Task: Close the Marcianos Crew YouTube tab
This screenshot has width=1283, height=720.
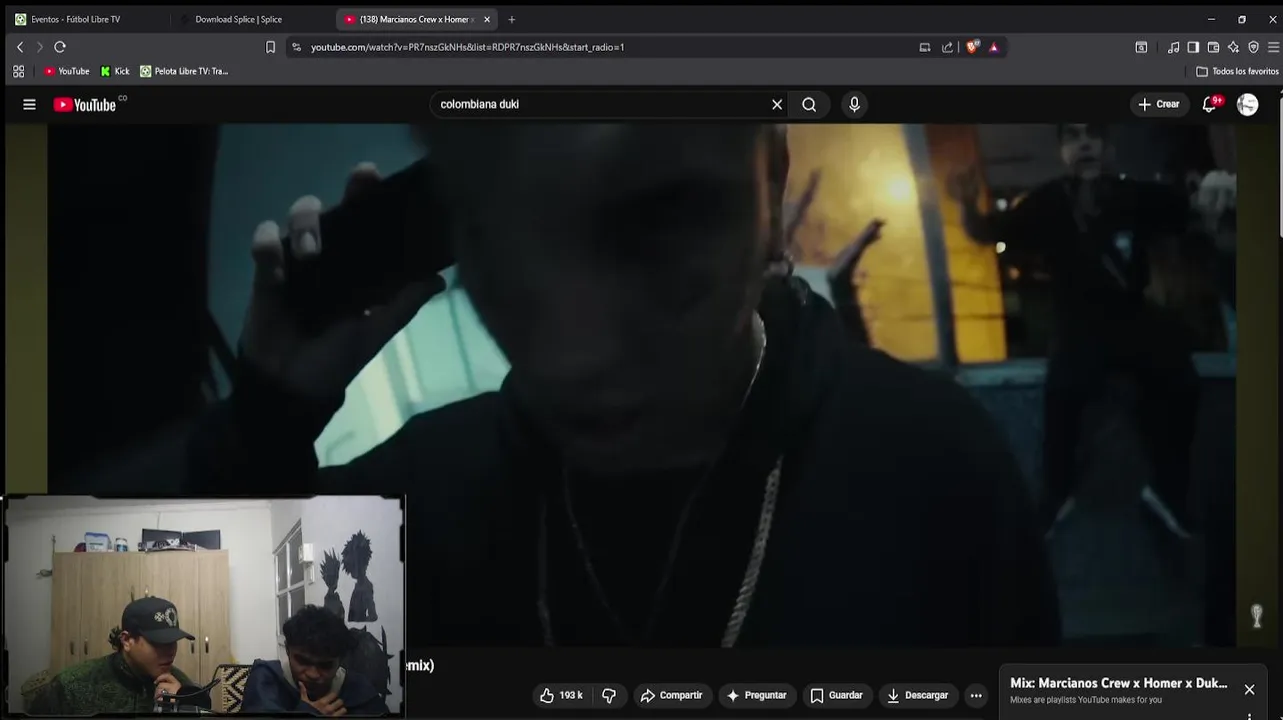Action: click(487, 19)
